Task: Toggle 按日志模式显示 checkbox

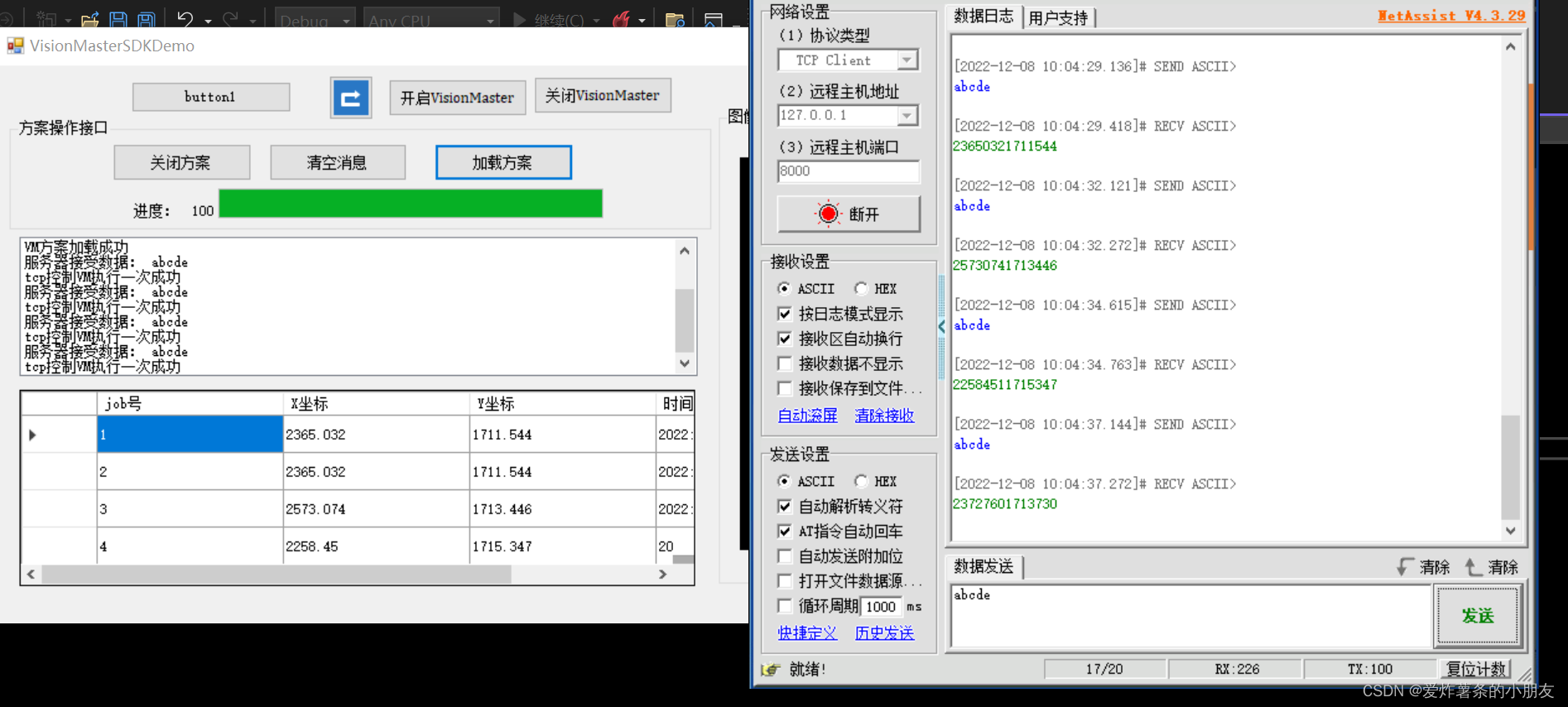Action: pos(785,314)
